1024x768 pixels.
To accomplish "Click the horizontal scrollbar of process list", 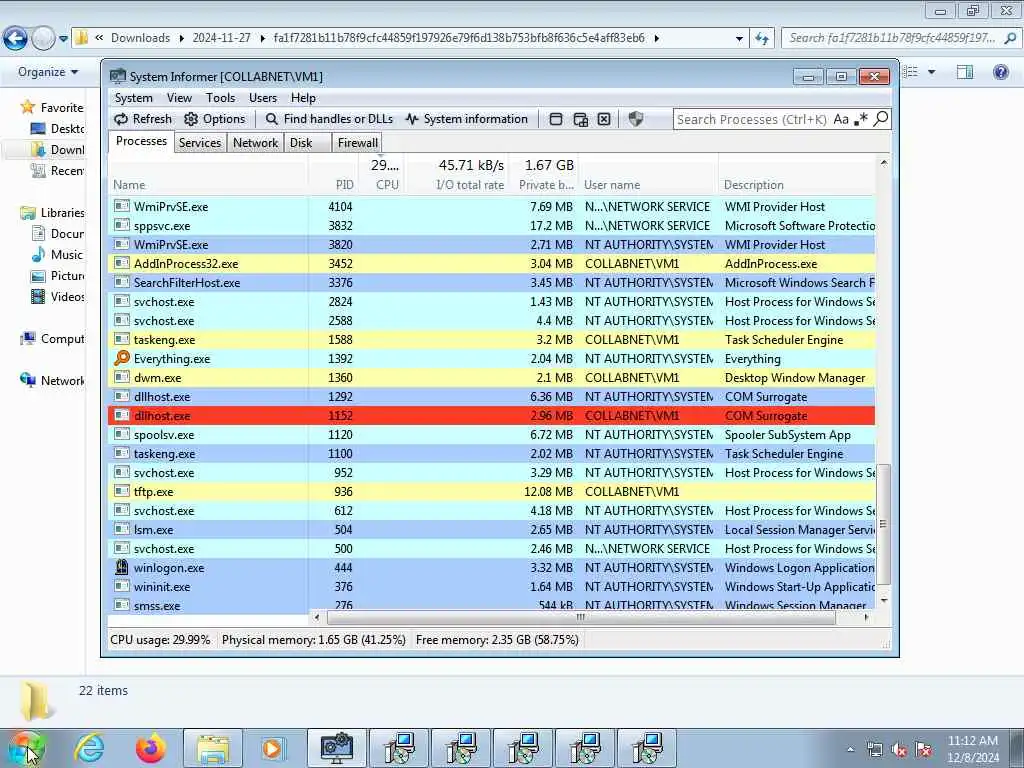I will 581,617.
